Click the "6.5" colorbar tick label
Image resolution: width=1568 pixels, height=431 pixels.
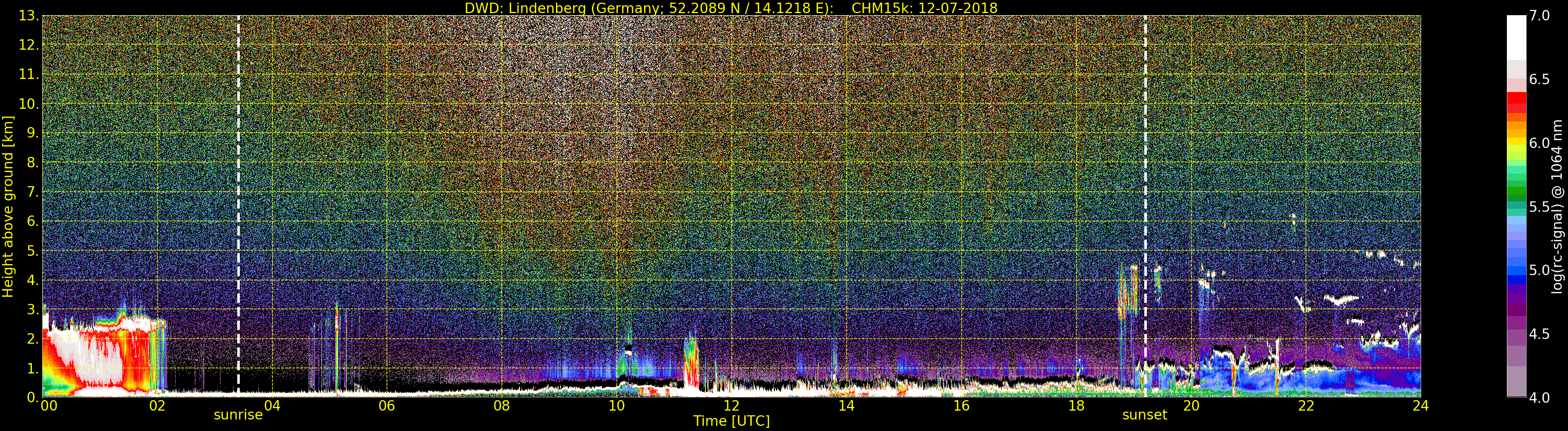(1539, 80)
